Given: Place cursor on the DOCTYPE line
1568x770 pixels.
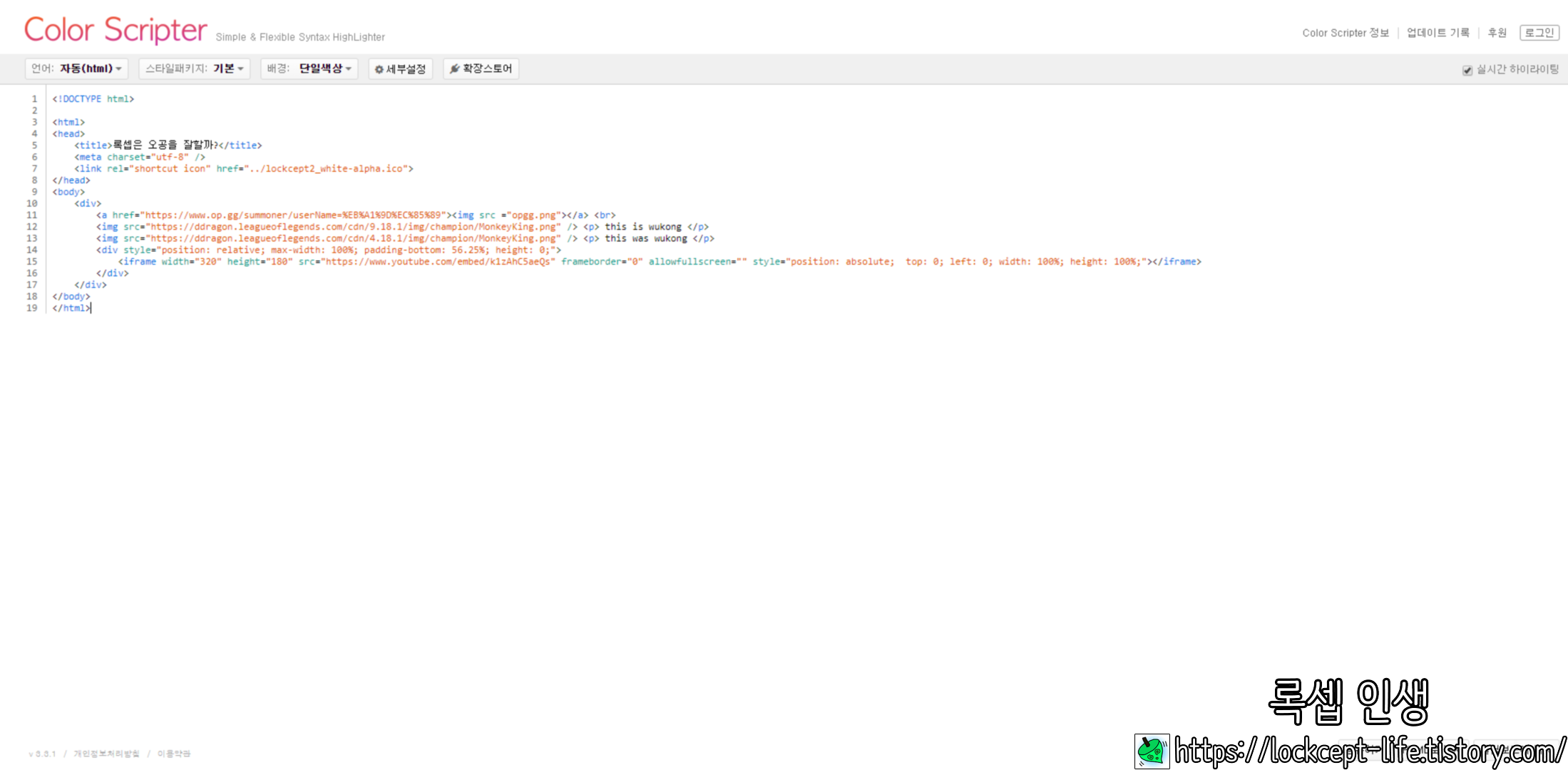Looking at the screenshot, I should [93, 99].
